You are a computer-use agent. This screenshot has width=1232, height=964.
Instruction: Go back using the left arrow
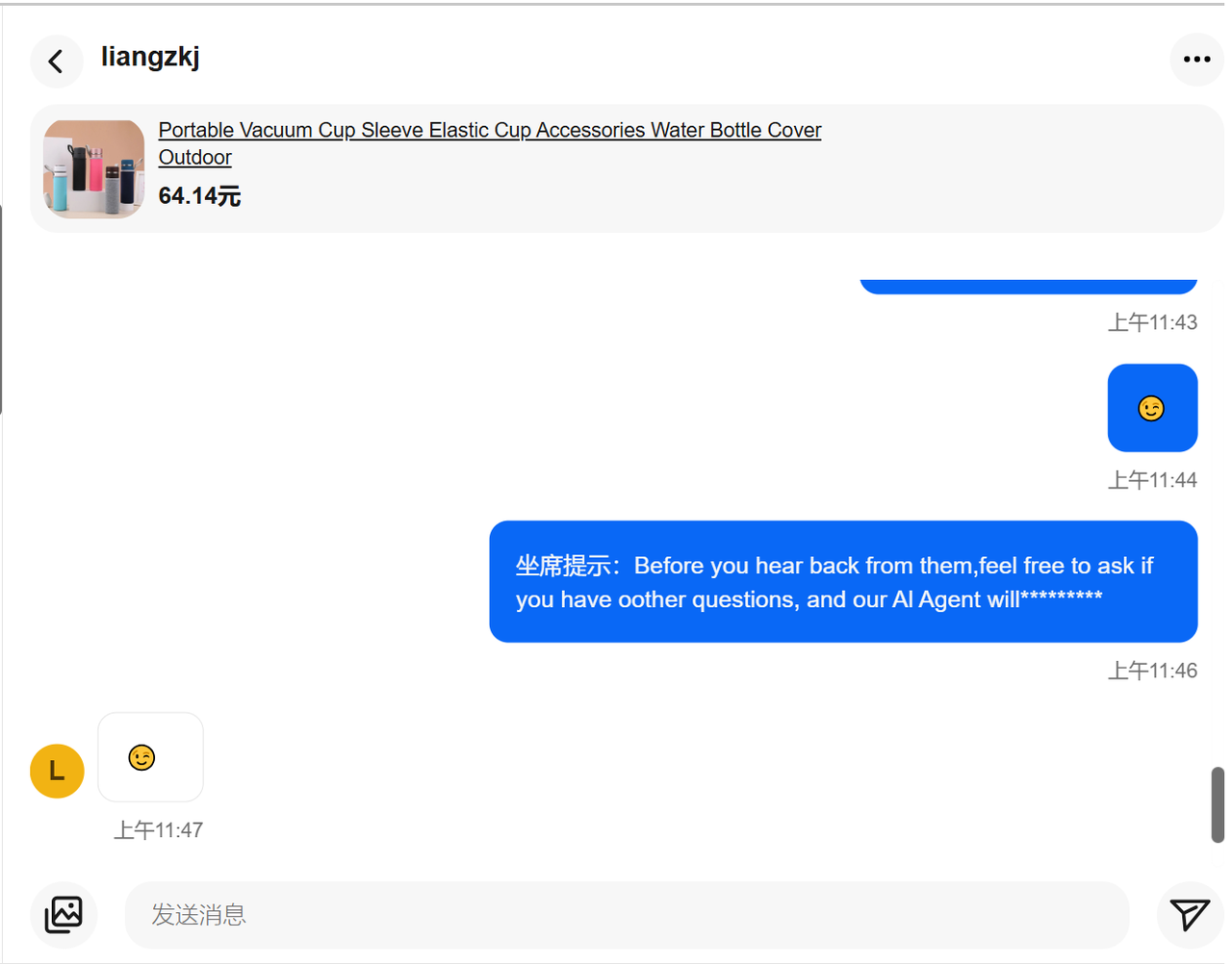pyautogui.click(x=56, y=61)
